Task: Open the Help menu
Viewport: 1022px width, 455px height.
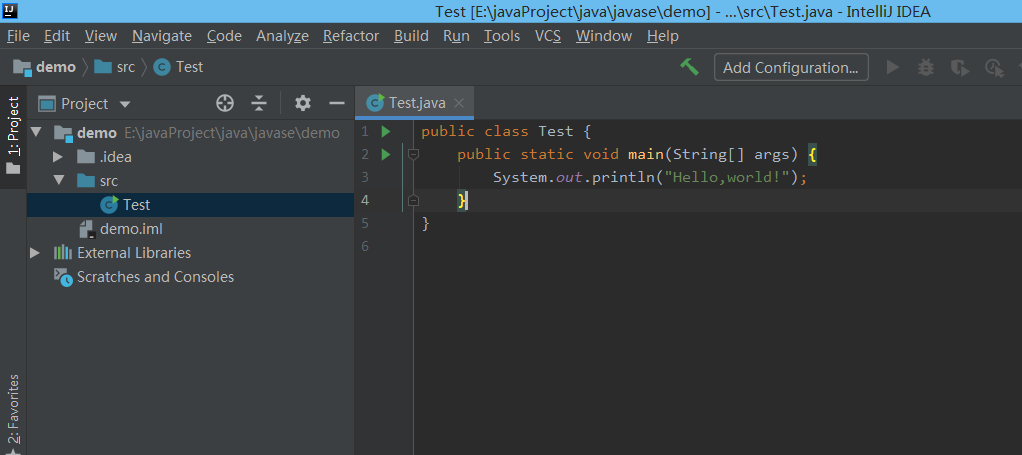Action: [663, 36]
